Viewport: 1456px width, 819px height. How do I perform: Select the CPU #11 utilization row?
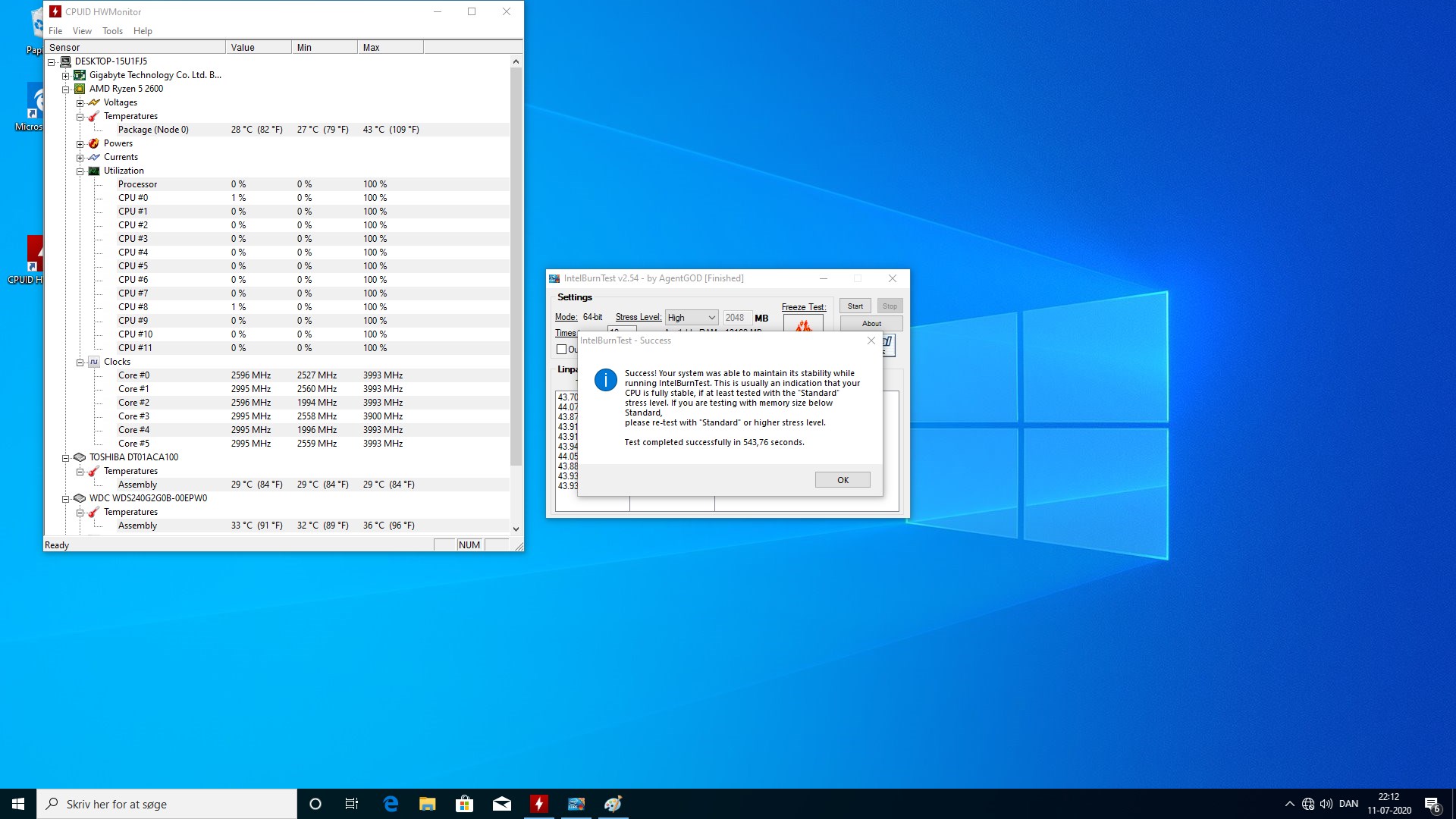[x=277, y=348]
